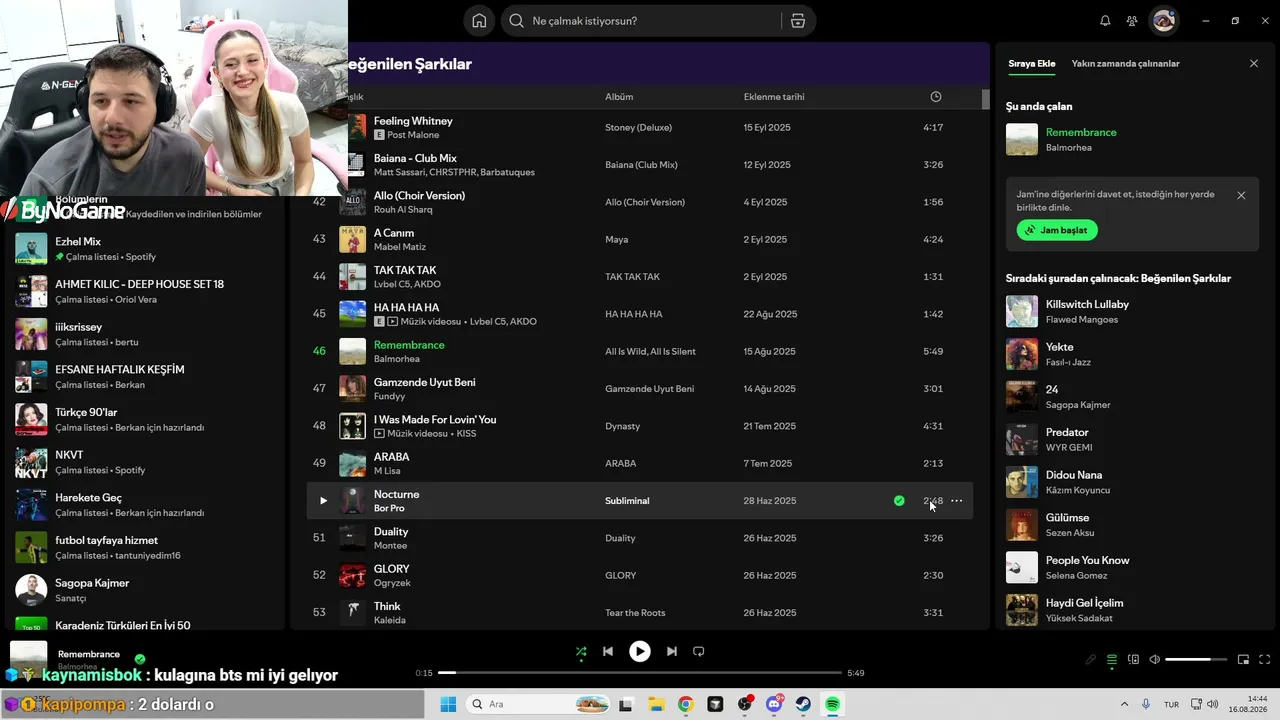
Task: Open the Windows Start menu
Action: [x=448, y=704]
